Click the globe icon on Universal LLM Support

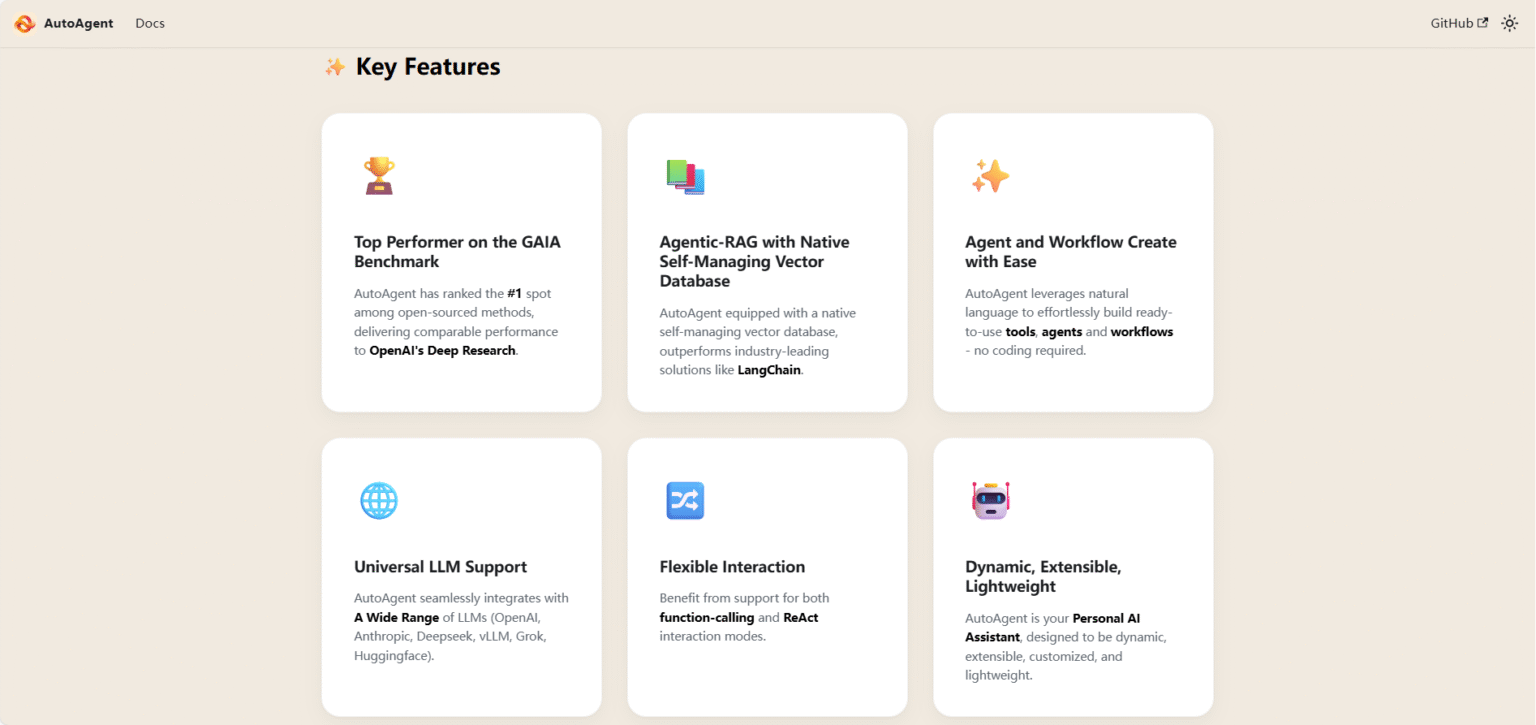click(x=379, y=500)
